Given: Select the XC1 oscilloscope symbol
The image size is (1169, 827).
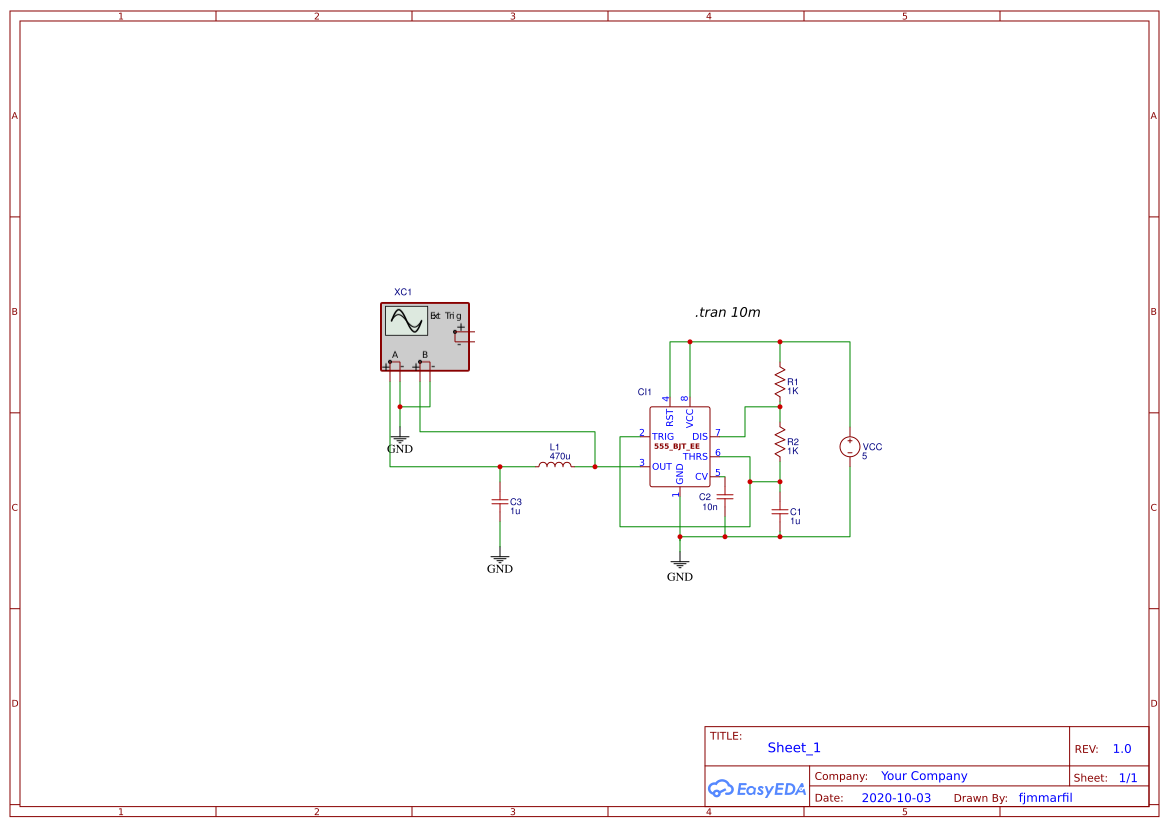Looking at the screenshot, I should [424, 335].
